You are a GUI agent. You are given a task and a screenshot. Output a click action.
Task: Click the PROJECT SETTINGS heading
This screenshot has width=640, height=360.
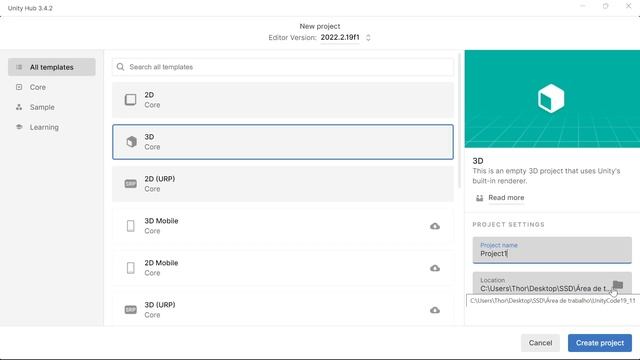coord(509,224)
